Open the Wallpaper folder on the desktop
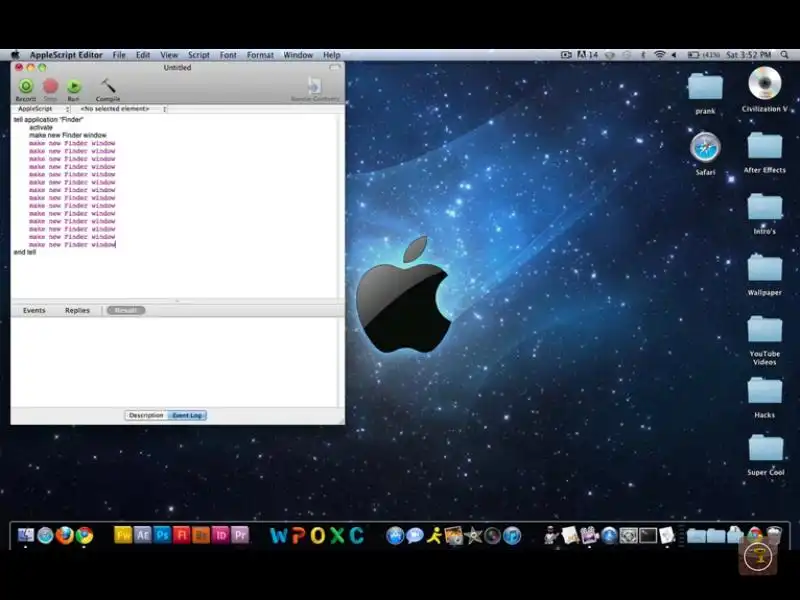The image size is (800, 600). point(765,268)
